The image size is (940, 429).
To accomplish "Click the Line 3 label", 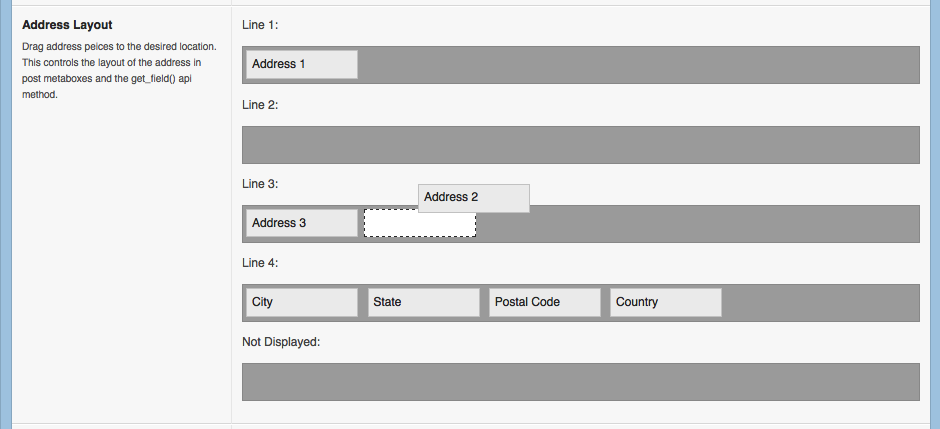I will tap(260, 184).
